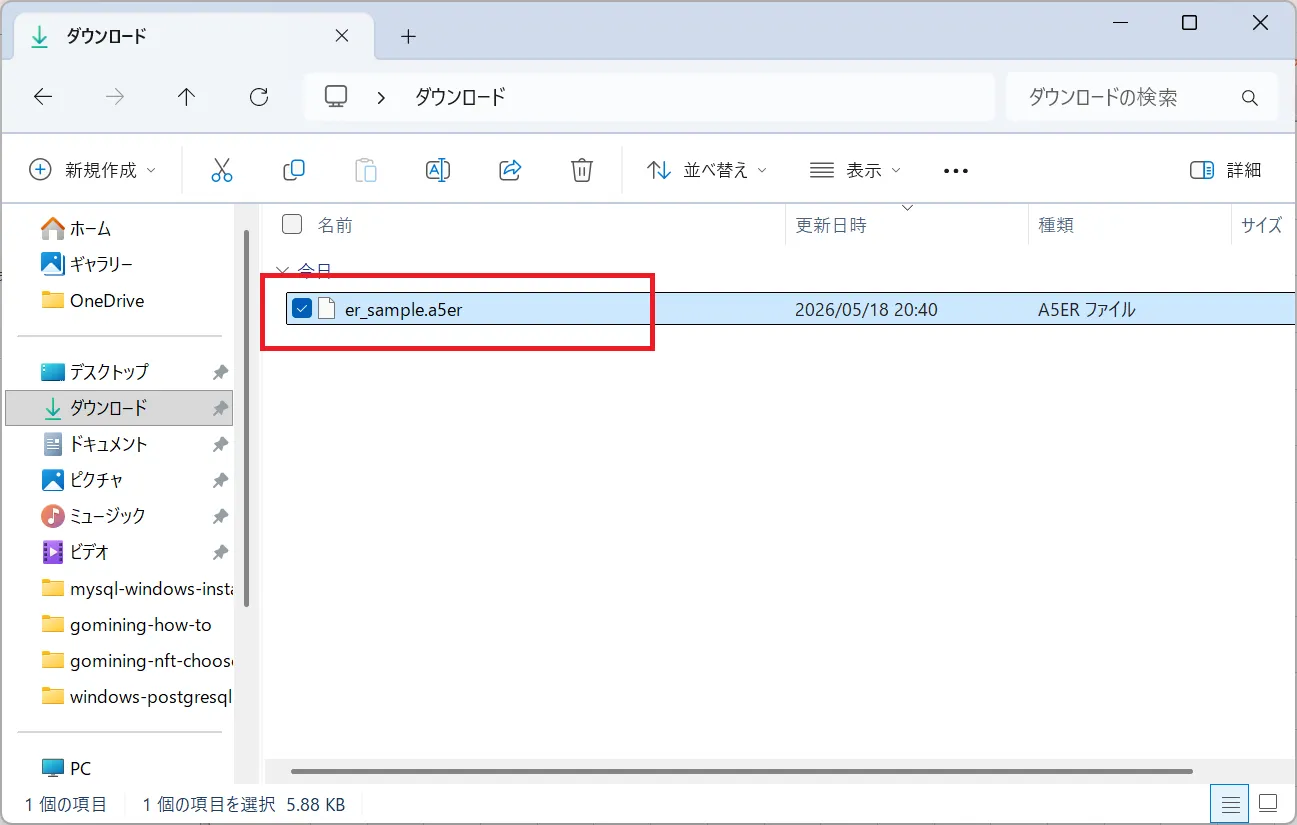Click the A5ER ファイル type cell
Screen dimensions: 1297x825
[1087, 309]
